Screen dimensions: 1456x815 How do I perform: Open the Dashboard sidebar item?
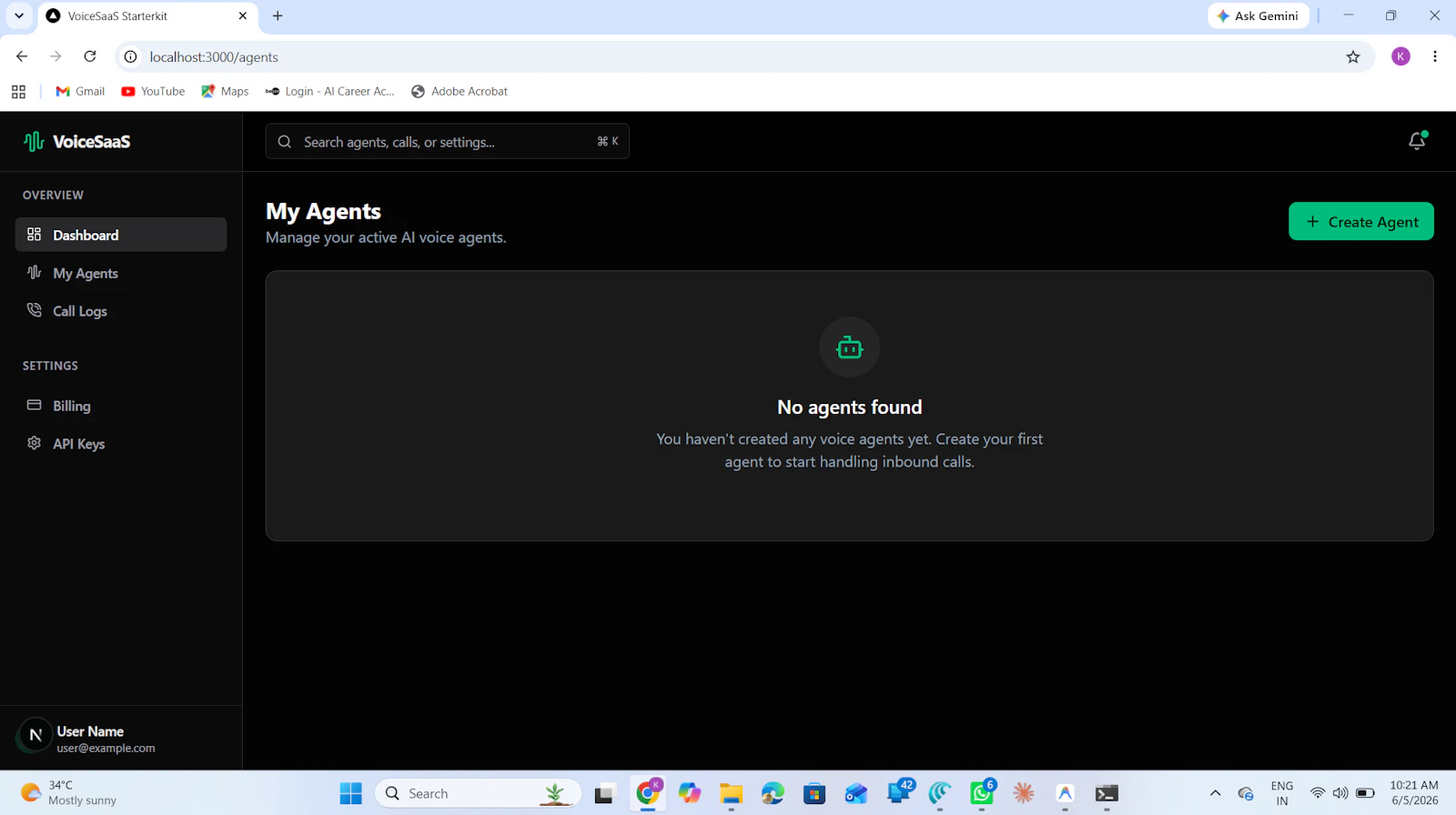click(121, 235)
